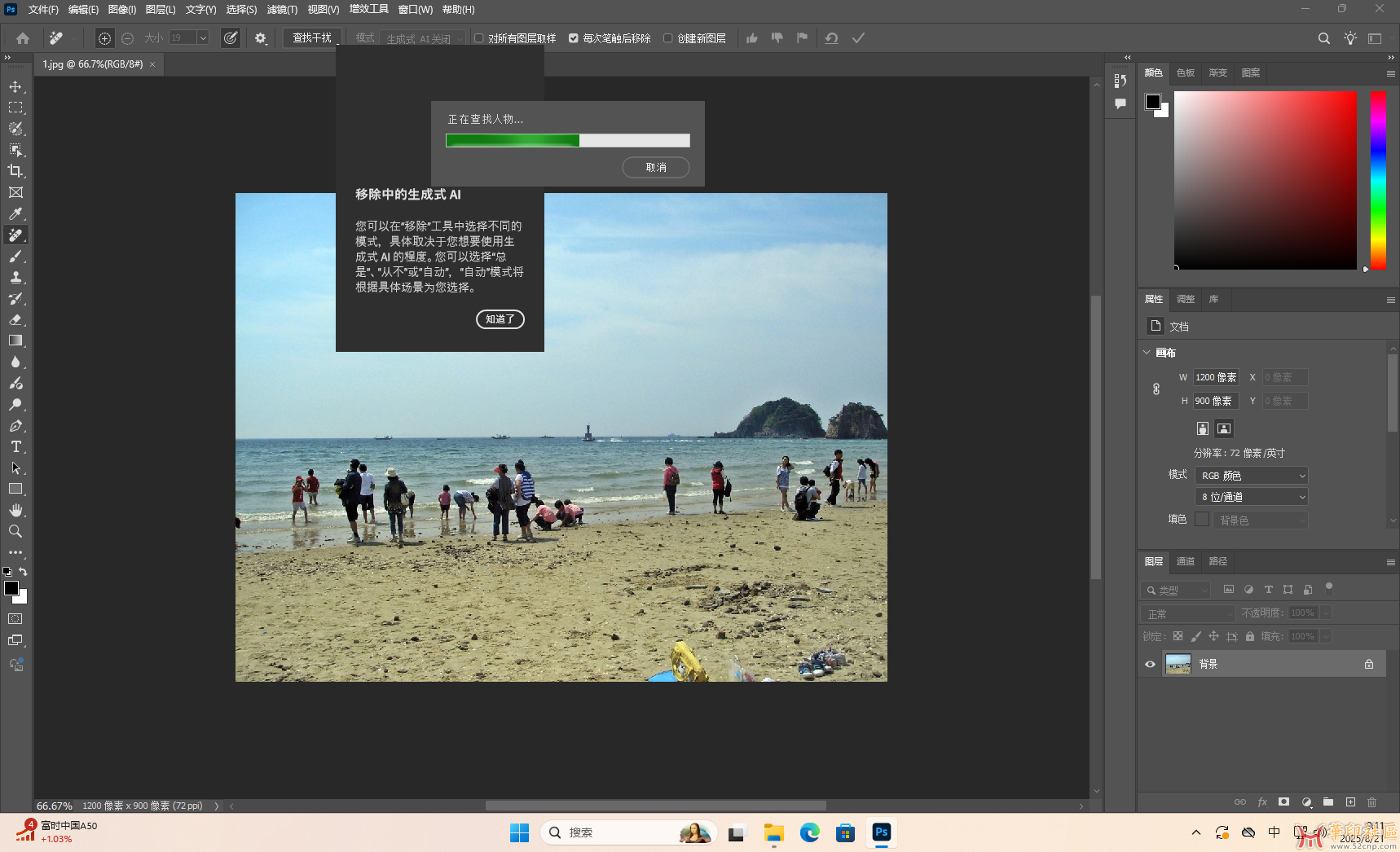Pick a color in the red color field
This screenshot has height=852, width=1400.
pyautogui.click(x=1266, y=180)
